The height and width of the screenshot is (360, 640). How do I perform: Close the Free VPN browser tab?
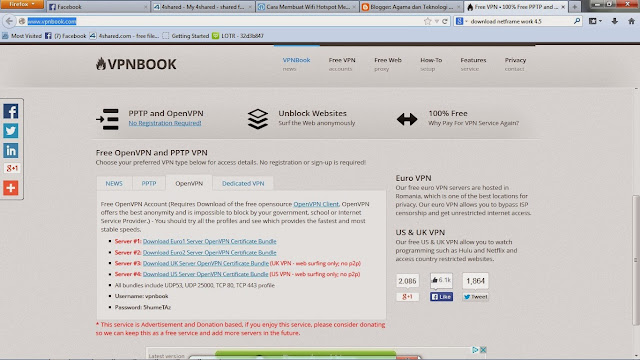(563, 7)
